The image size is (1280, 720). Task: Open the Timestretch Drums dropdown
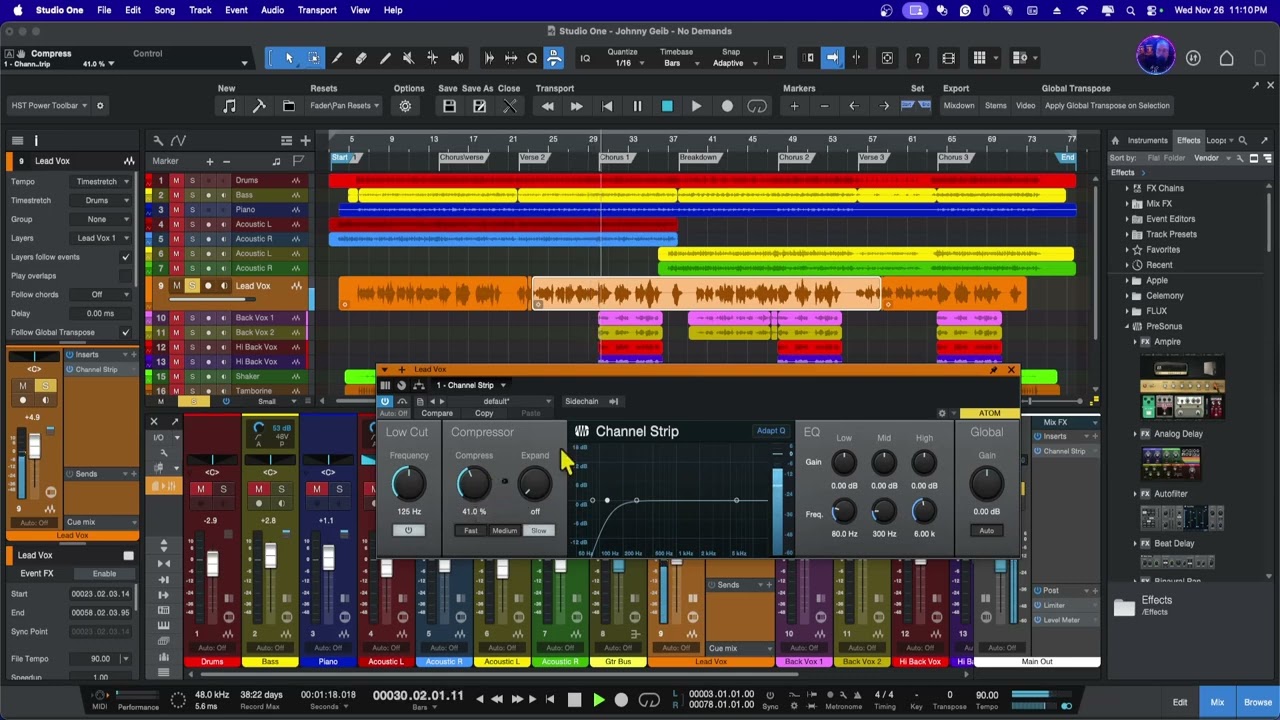tap(102, 200)
